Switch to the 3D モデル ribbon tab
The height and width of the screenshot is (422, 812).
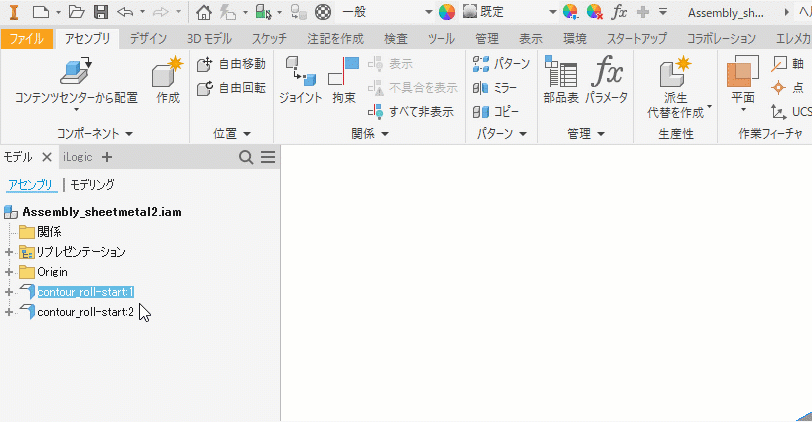[209, 39]
